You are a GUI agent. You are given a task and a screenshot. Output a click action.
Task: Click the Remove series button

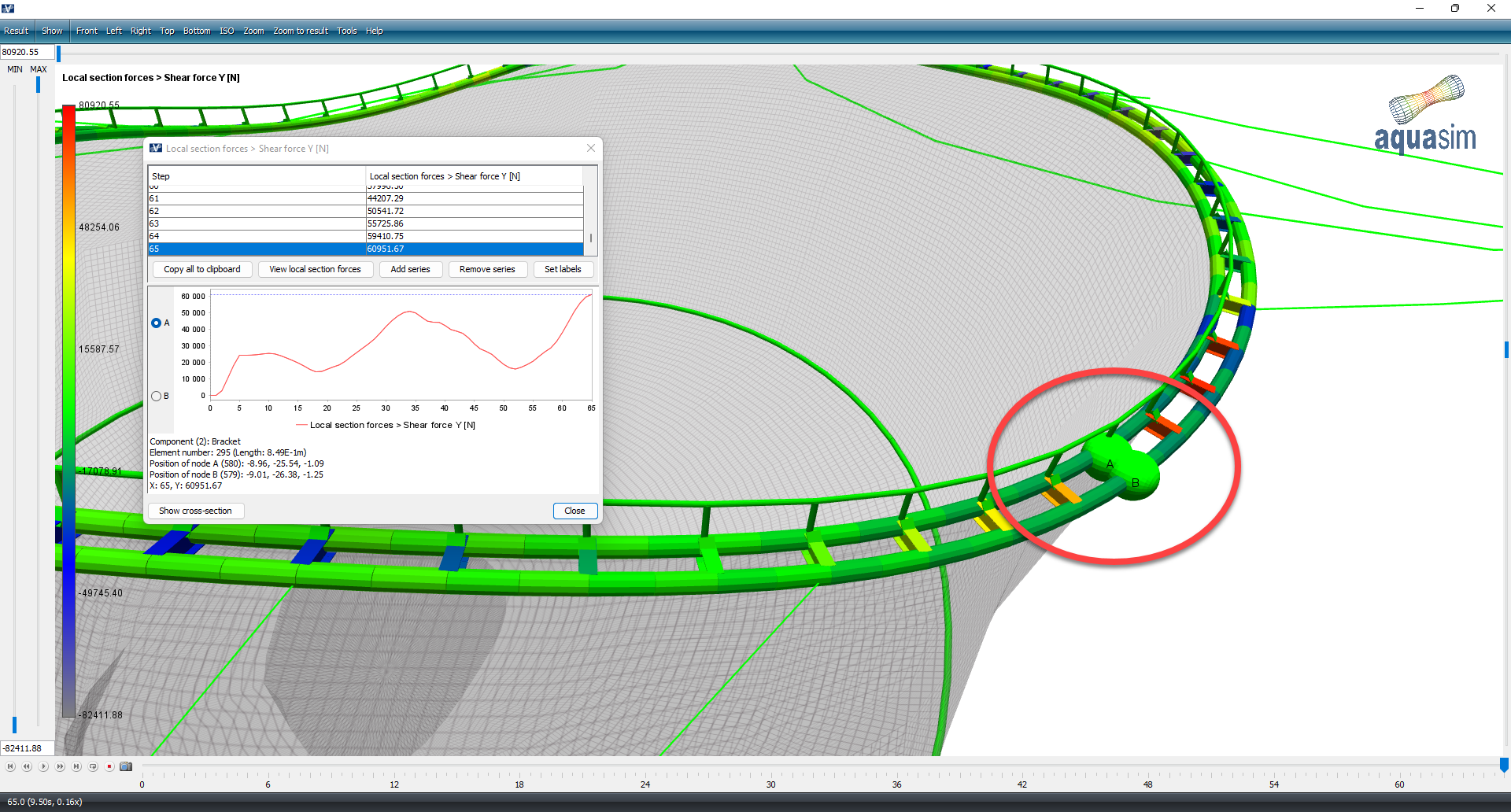point(487,269)
